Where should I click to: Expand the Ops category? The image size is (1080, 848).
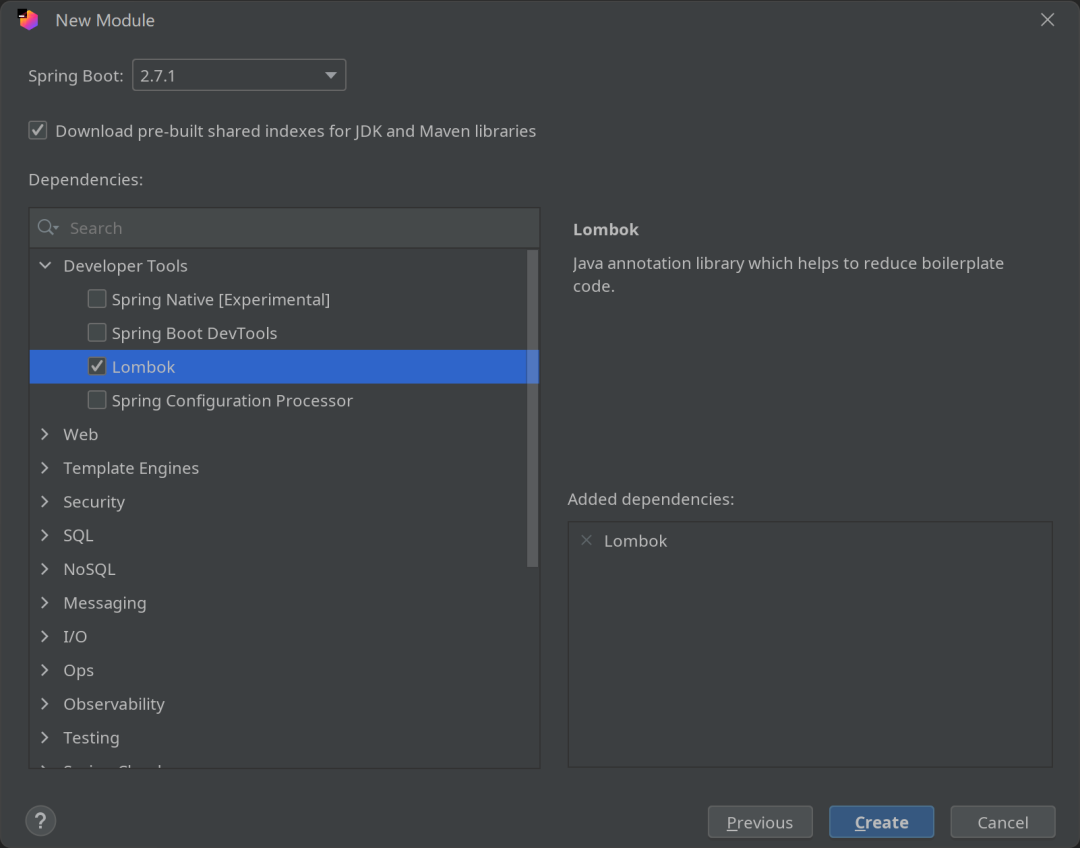click(x=45, y=670)
